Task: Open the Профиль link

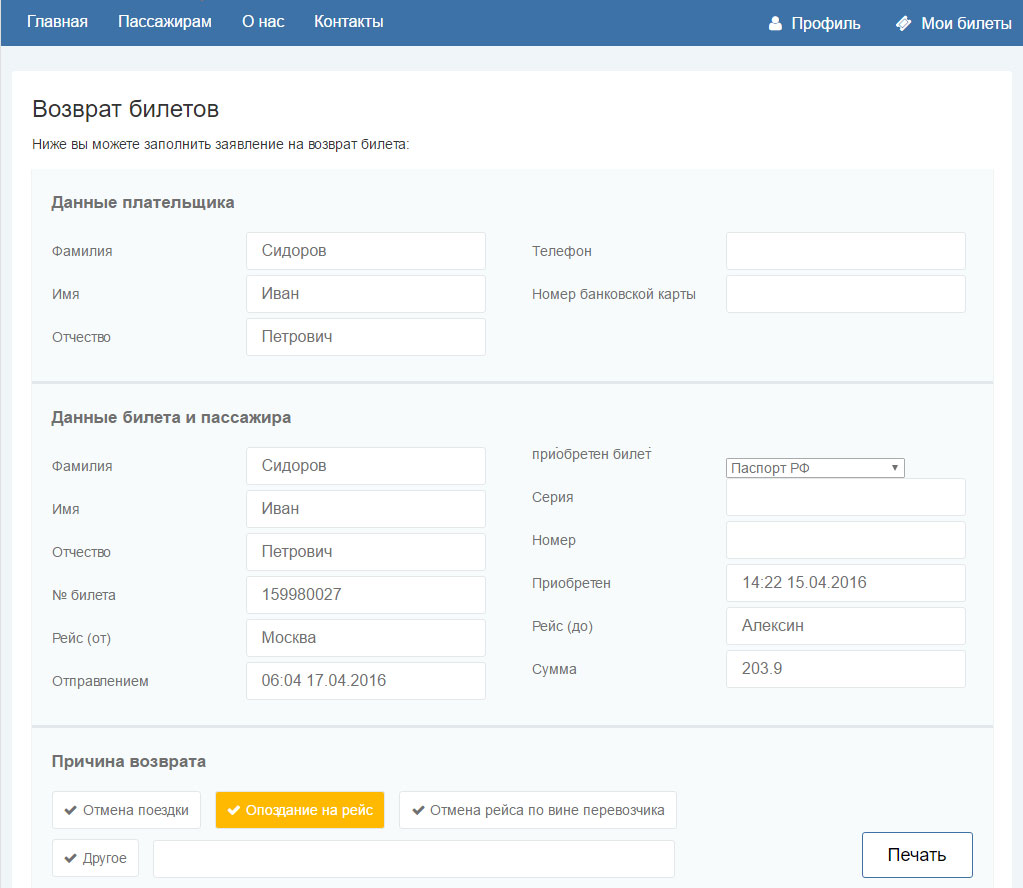Action: click(826, 23)
